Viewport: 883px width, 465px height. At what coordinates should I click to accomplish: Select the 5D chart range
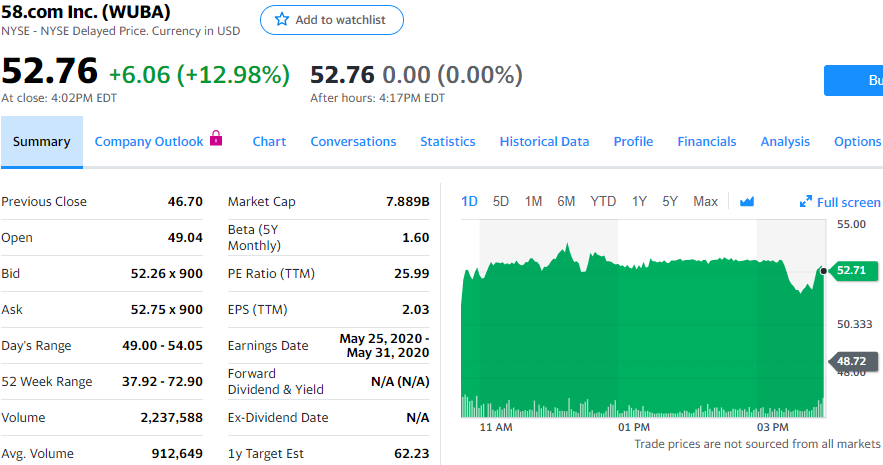click(x=501, y=202)
